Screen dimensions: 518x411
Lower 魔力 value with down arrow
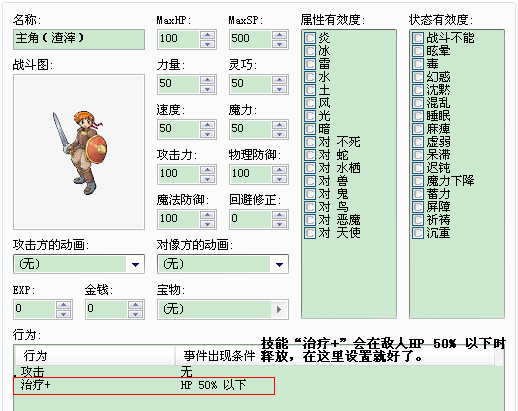[x=279, y=134]
